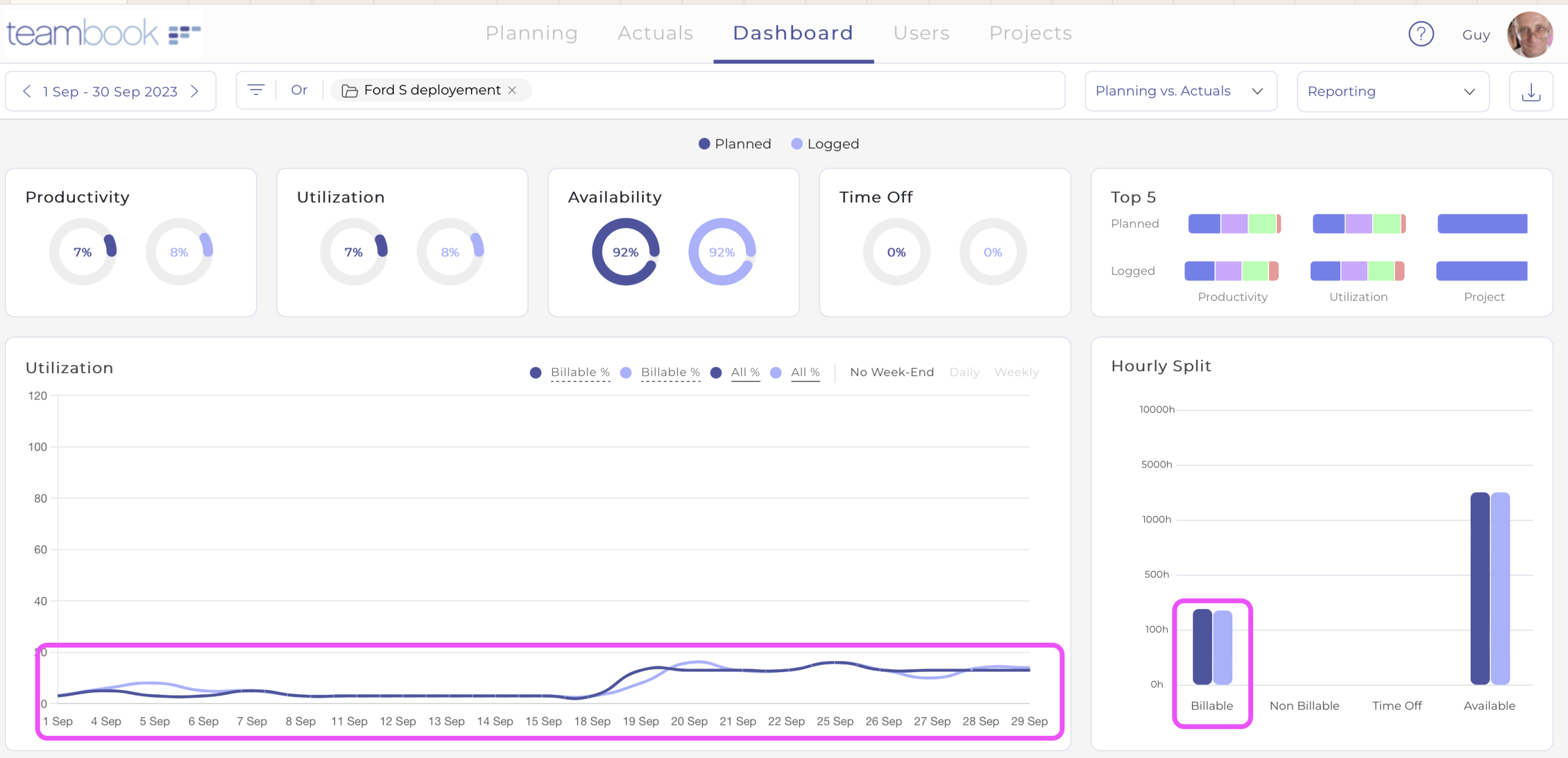This screenshot has width=1568, height=758.
Task: Click the teambook logo
Action: [x=103, y=33]
